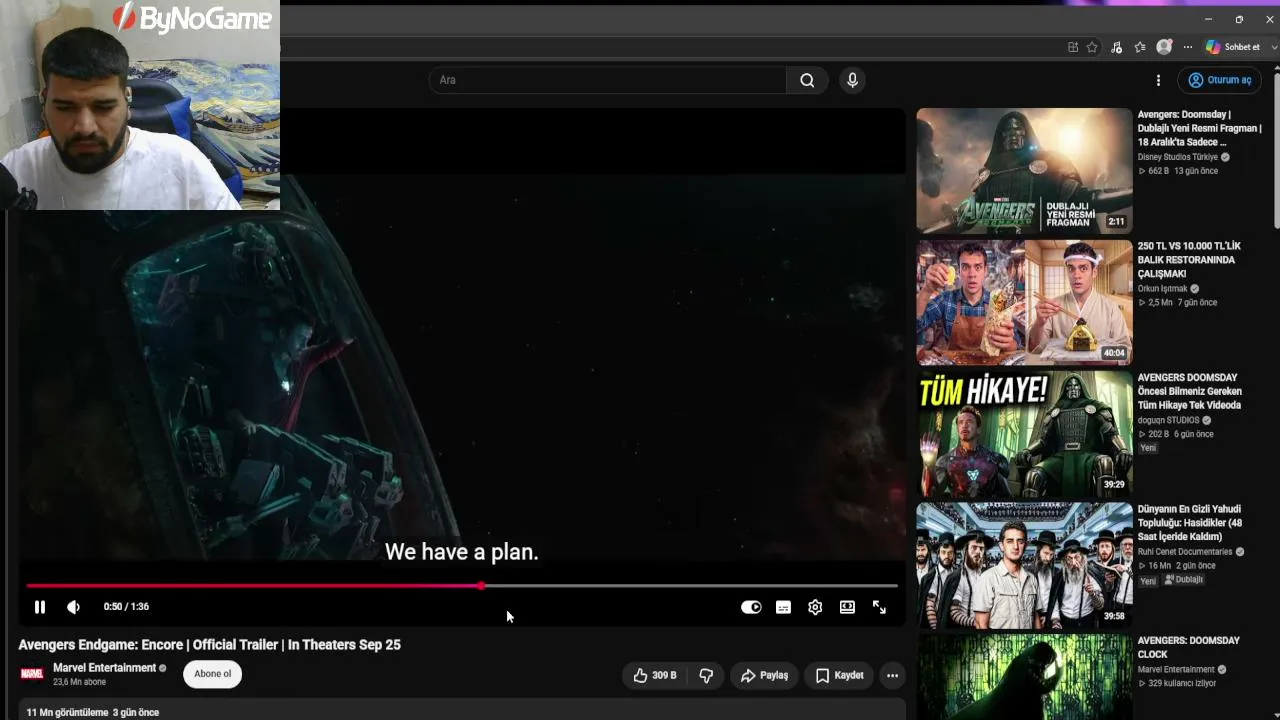Click the 'Oturum aç' sign-in button
The width and height of the screenshot is (1280, 720).
1220,80
